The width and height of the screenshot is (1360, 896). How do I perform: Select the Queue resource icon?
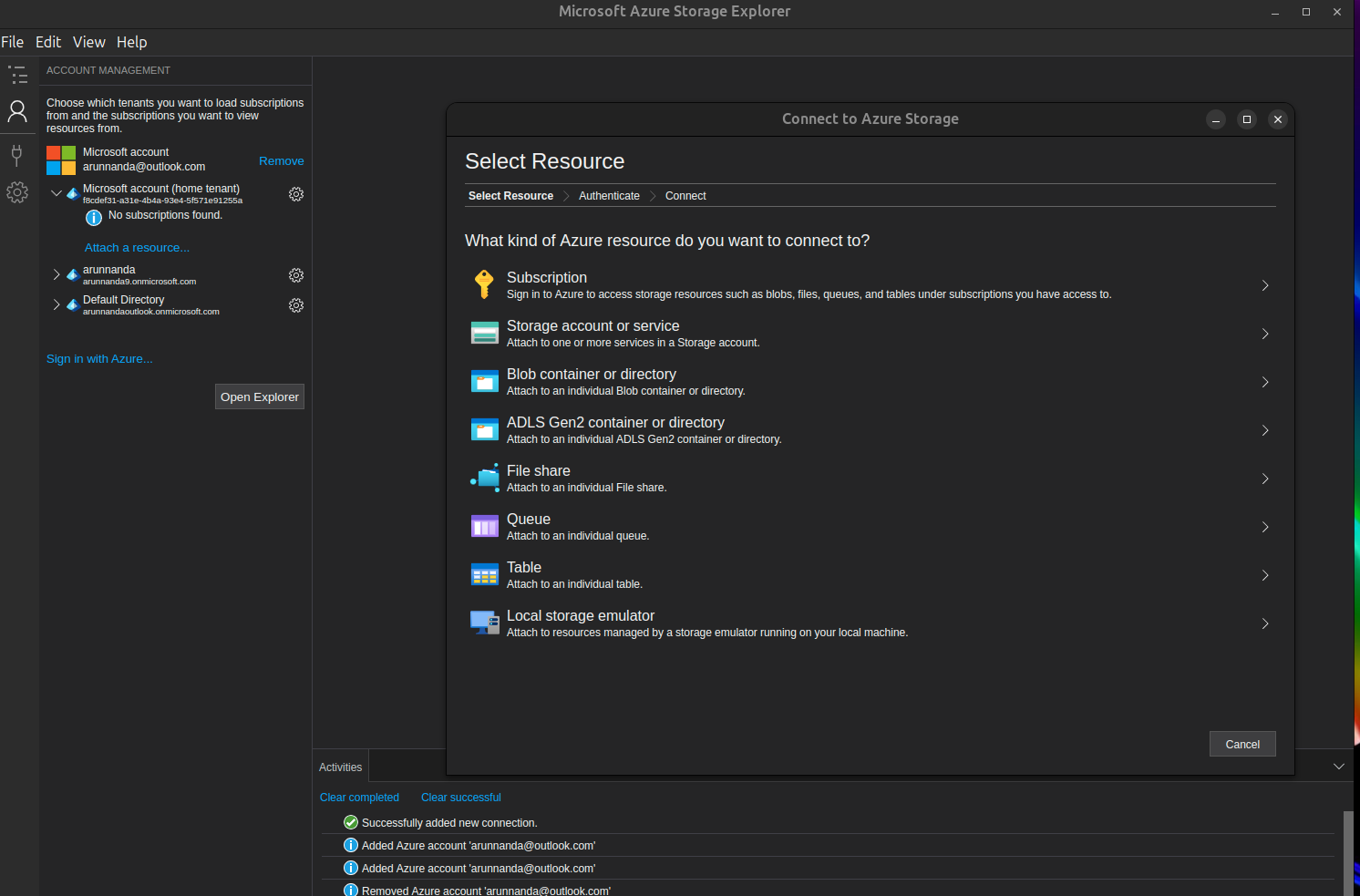click(484, 526)
